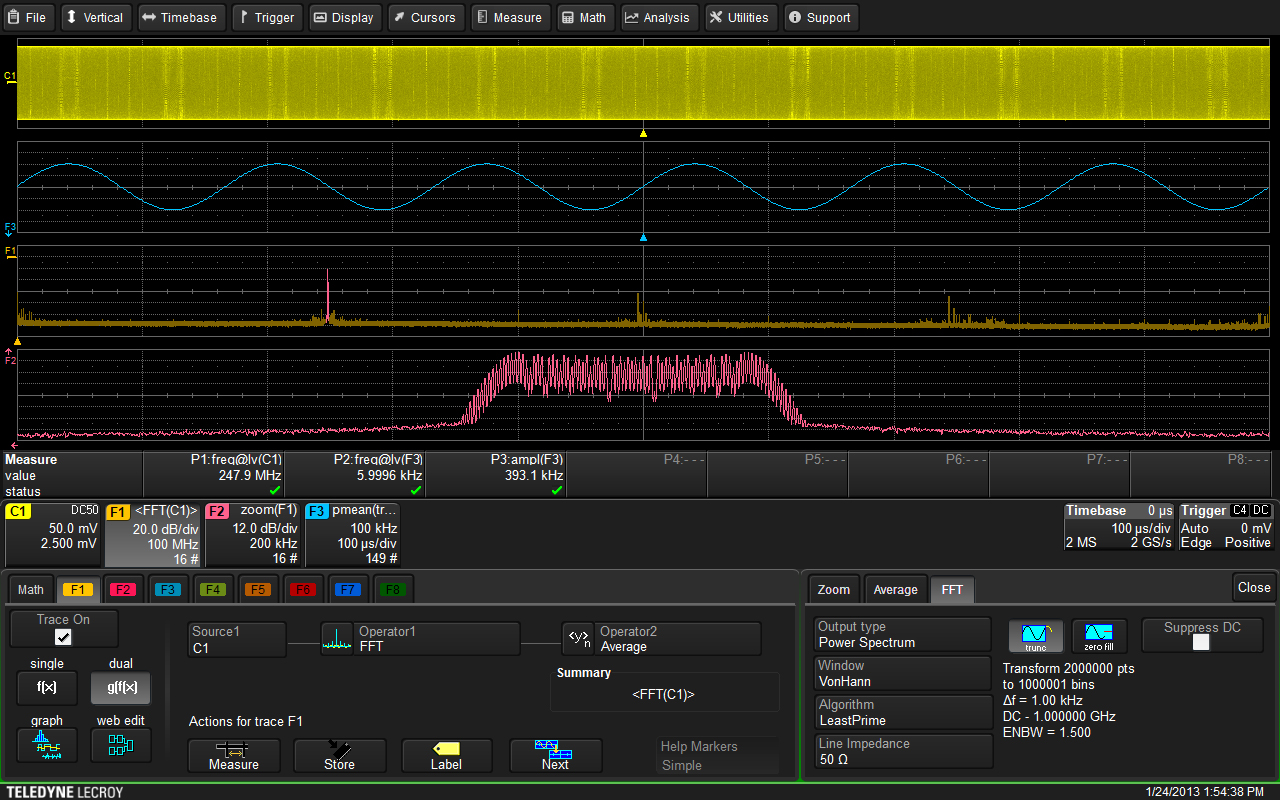The width and height of the screenshot is (1280, 800).
Task: Select the trunc FFT truncation icon
Action: [1035, 635]
